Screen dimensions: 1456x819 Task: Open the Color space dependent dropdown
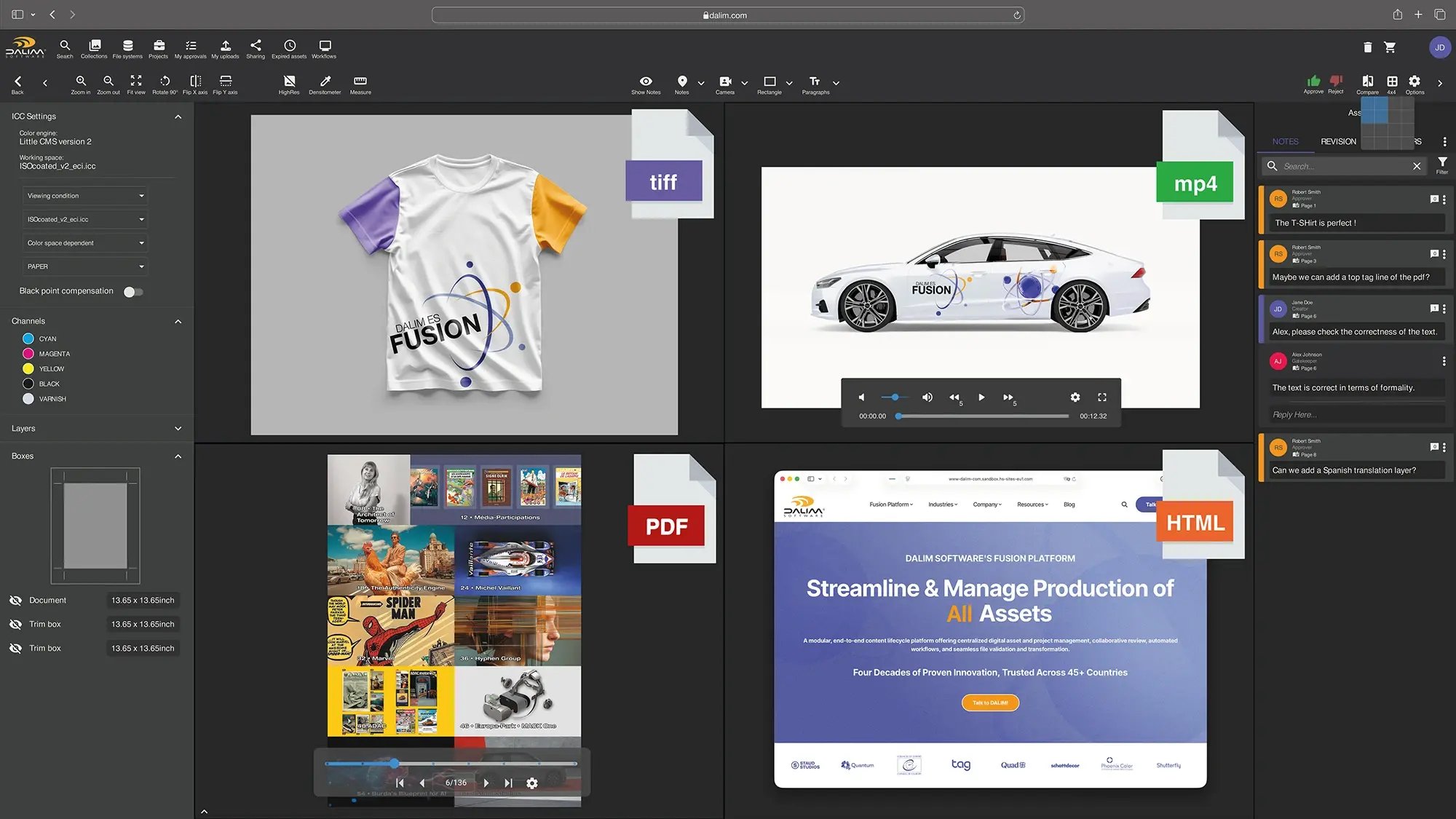(85, 243)
